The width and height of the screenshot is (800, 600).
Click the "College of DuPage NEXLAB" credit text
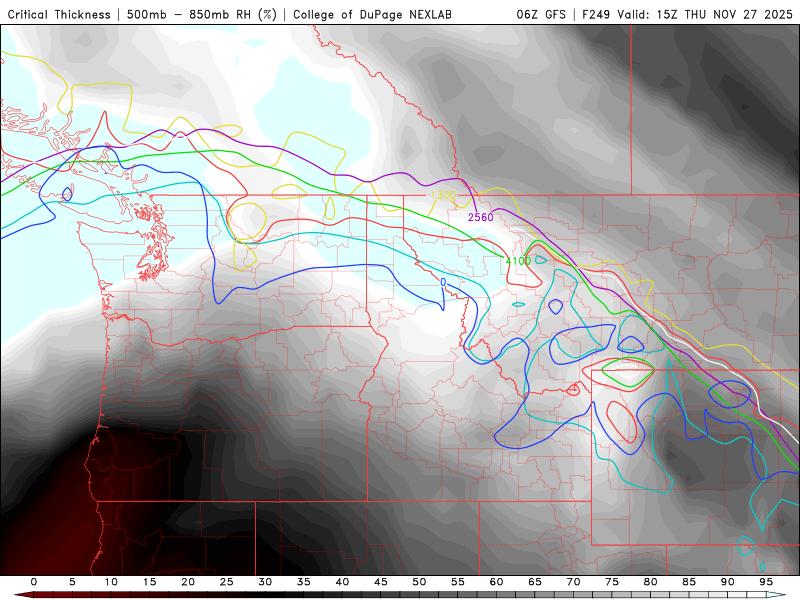point(372,14)
